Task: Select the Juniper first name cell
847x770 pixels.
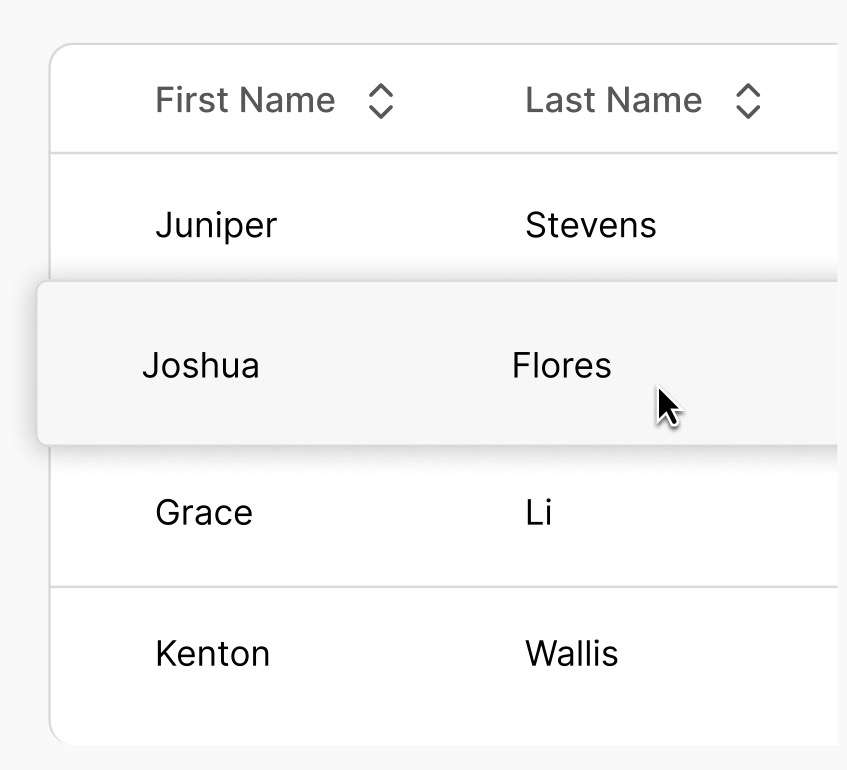Action: [216, 225]
